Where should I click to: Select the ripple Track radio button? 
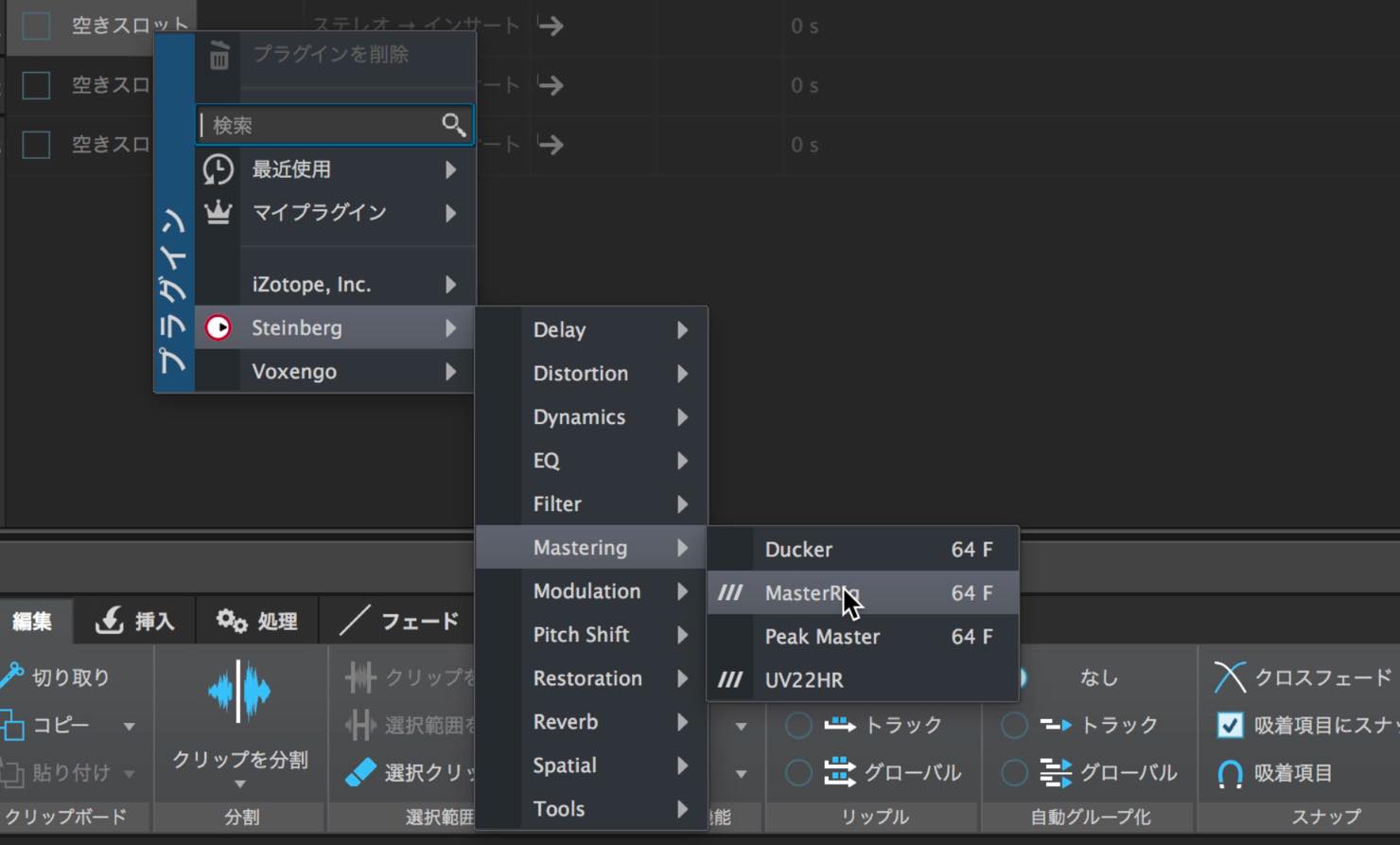point(798,726)
